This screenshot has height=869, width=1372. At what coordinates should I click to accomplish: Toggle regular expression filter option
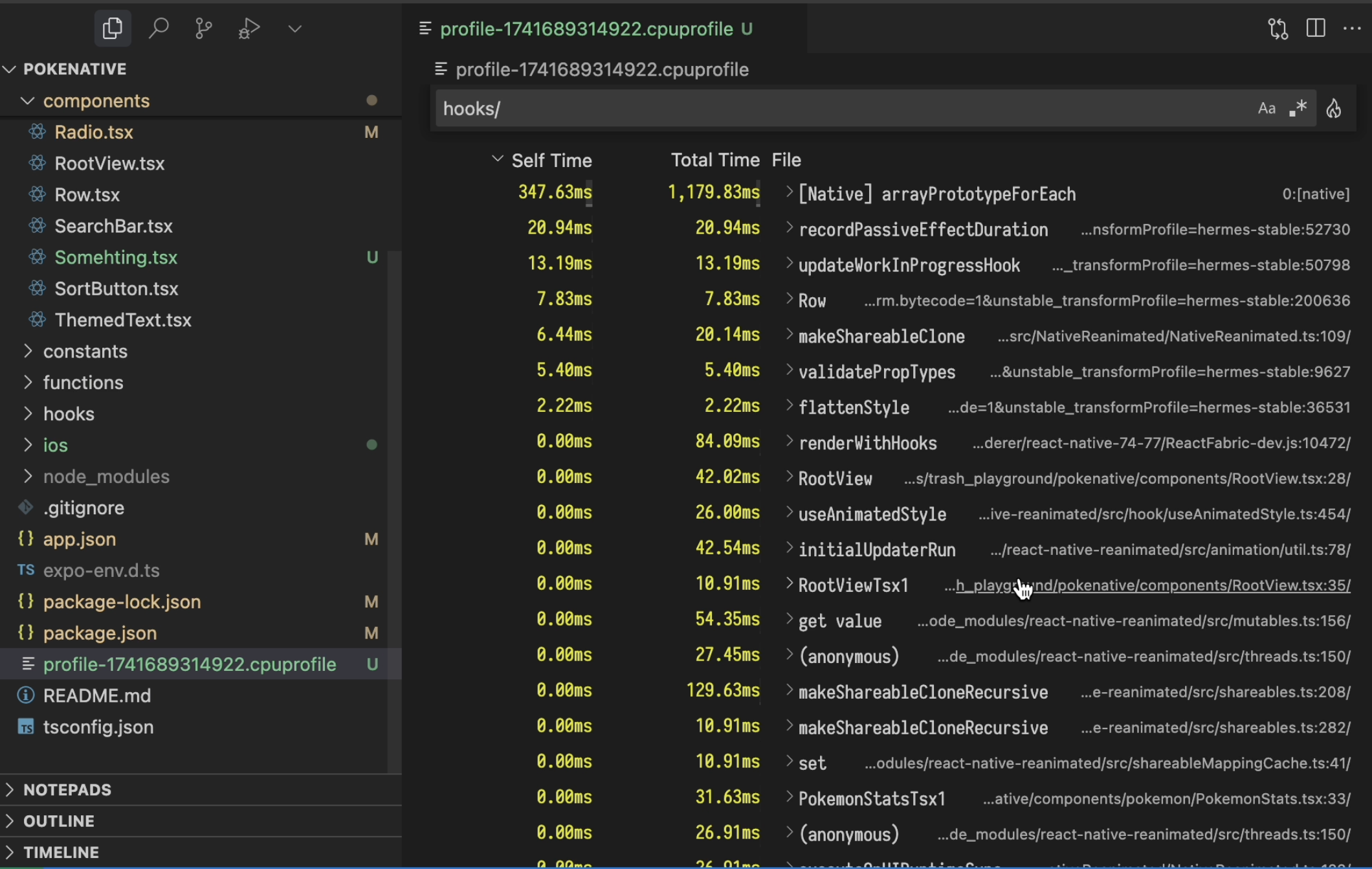point(1298,108)
